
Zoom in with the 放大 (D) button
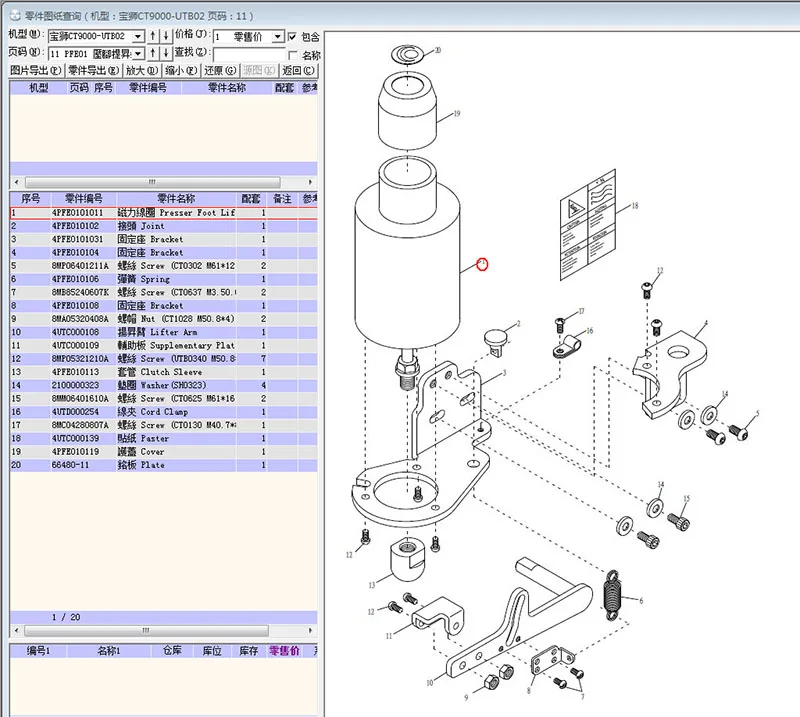142,70
